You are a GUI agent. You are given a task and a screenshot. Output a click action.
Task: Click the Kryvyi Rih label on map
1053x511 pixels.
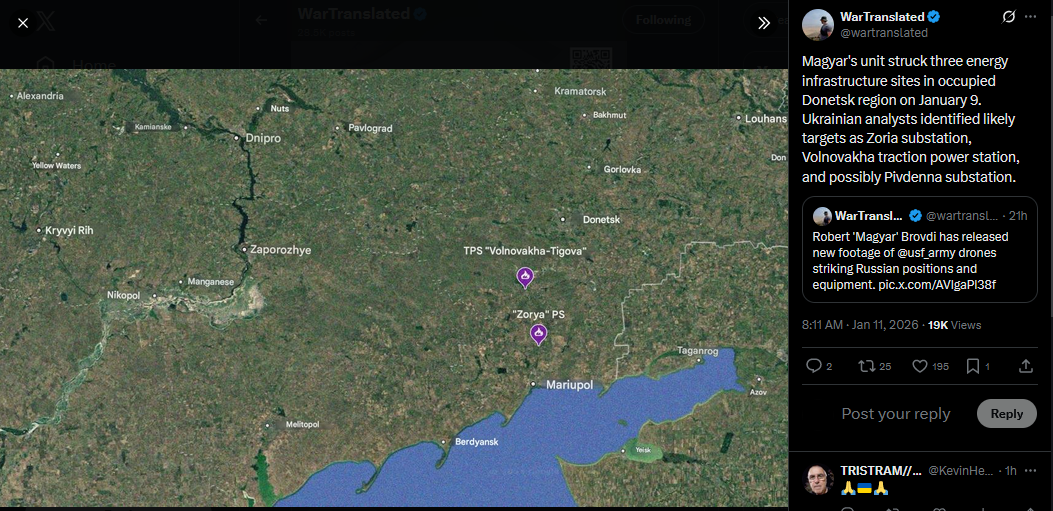point(69,230)
